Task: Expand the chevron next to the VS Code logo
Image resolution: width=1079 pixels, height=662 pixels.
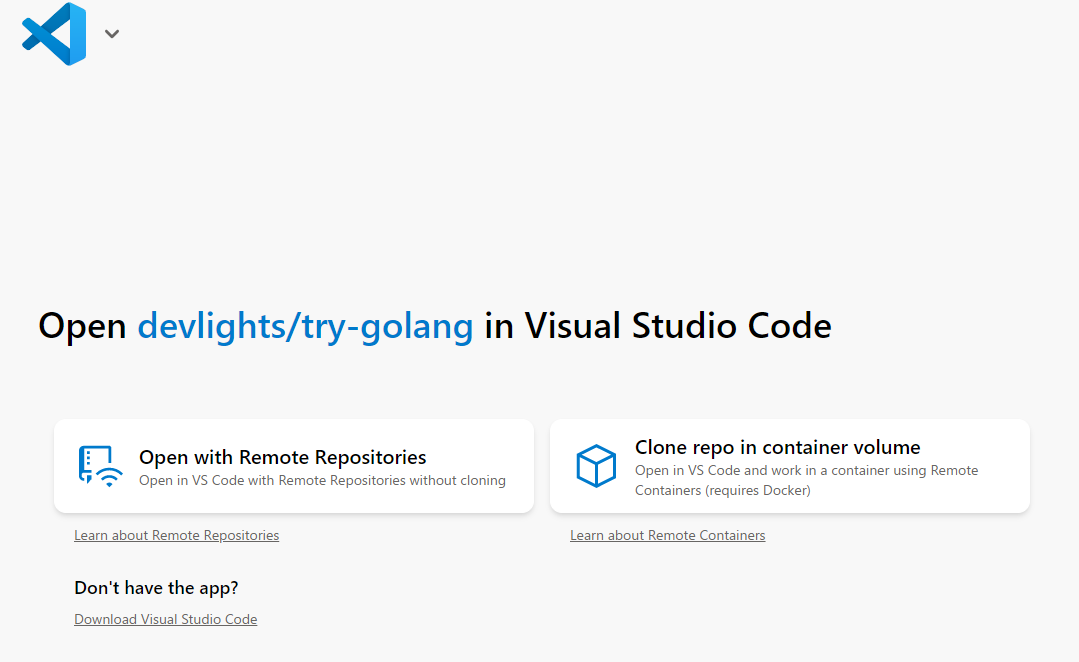Action: pyautogui.click(x=111, y=33)
